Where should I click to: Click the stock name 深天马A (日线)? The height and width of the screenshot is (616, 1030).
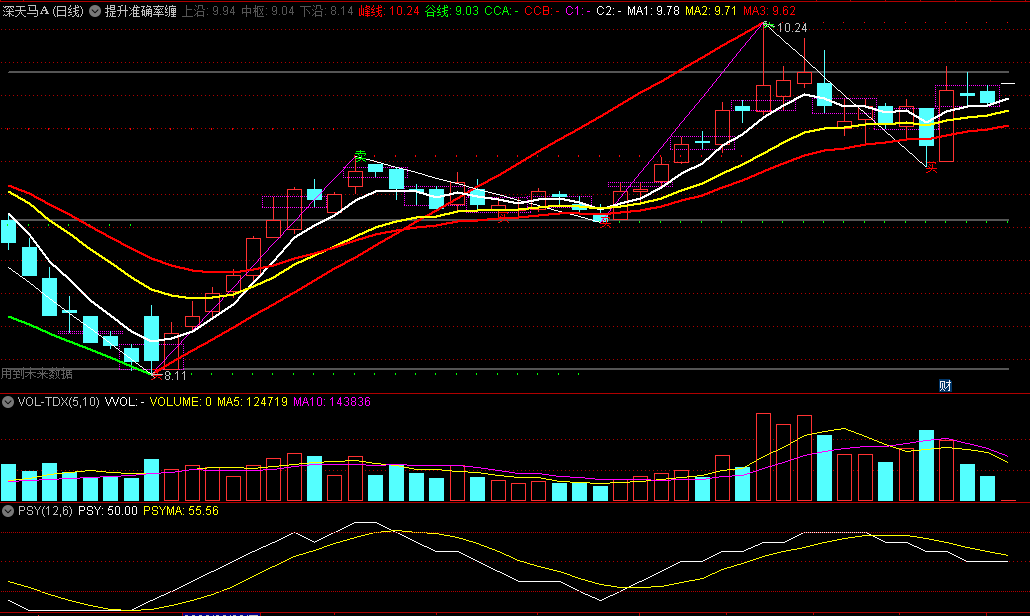pos(43,11)
